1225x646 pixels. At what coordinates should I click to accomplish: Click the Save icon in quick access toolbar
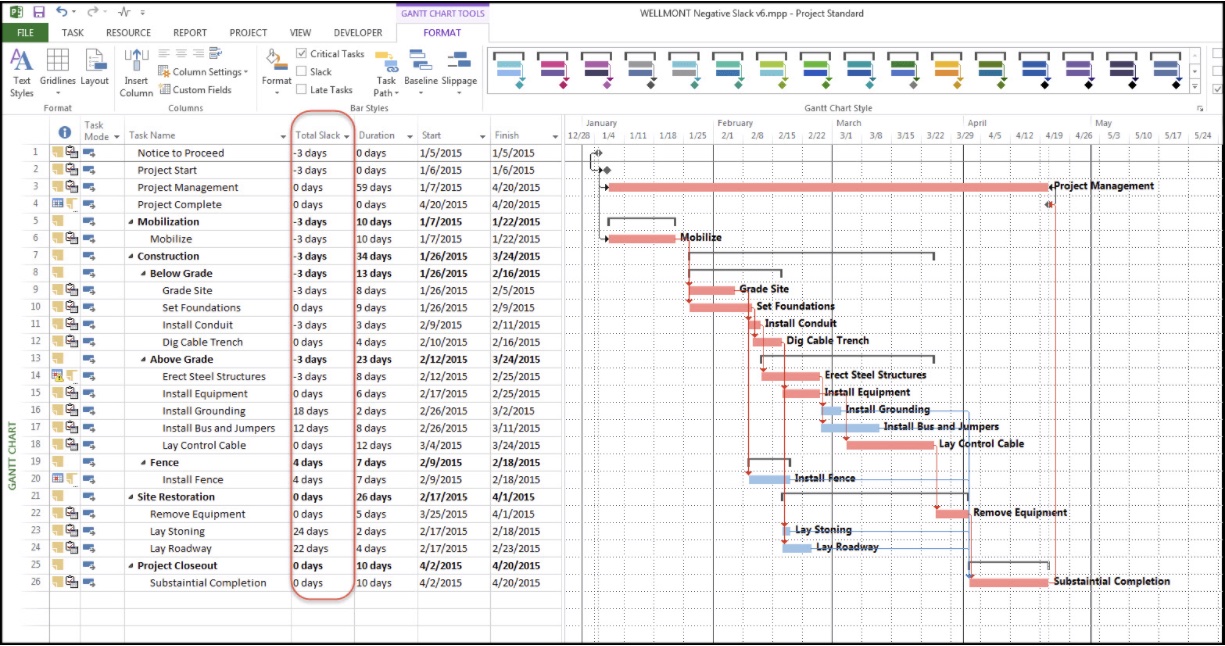click(x=39, y=12)
